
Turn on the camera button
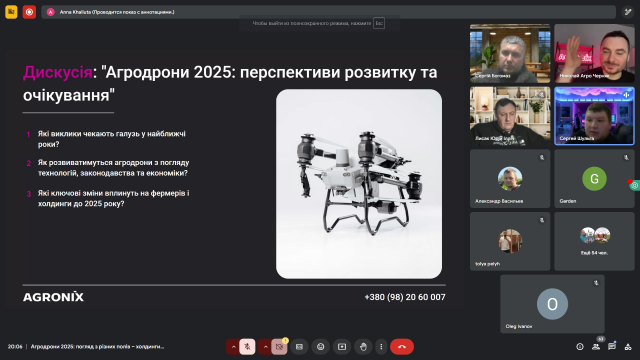click(x=279, y=347)
